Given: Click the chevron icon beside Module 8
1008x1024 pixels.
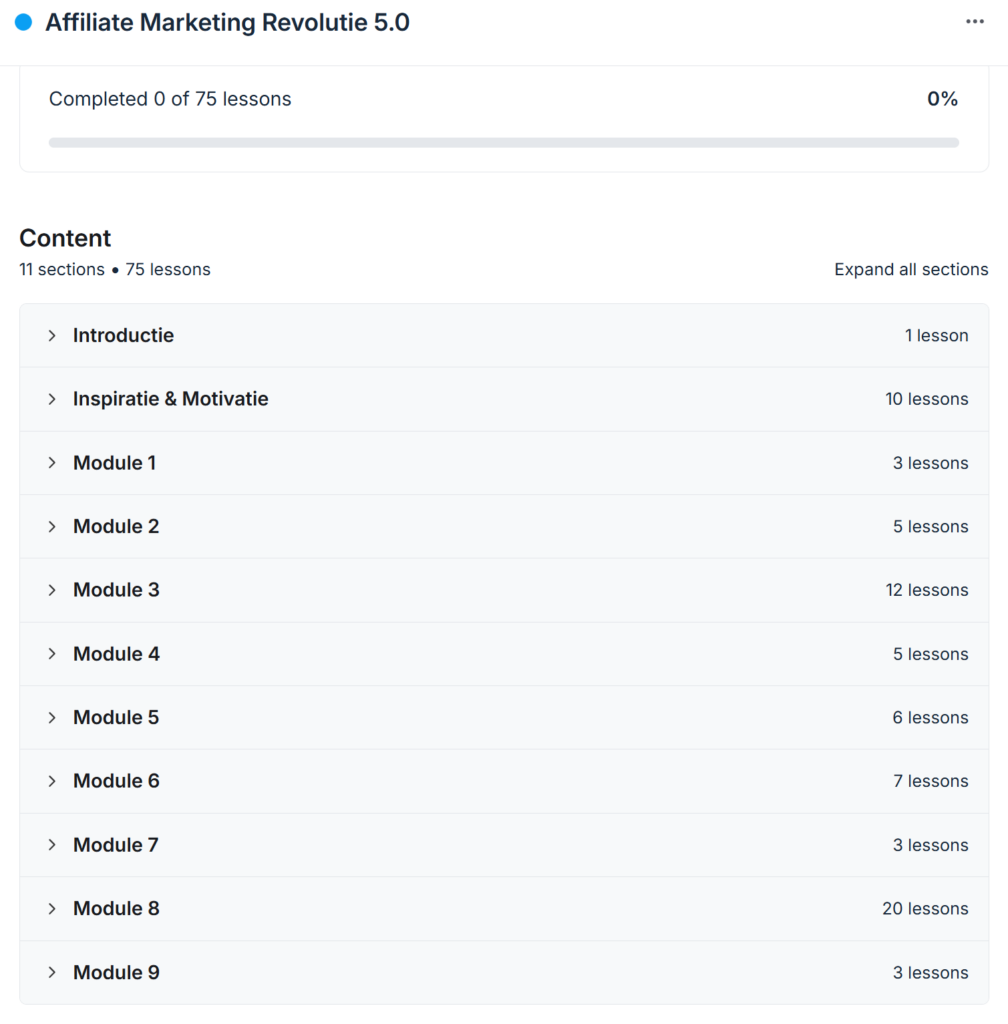Looking at the screenshot, I should pyautogui.click(x=52, y=908).
